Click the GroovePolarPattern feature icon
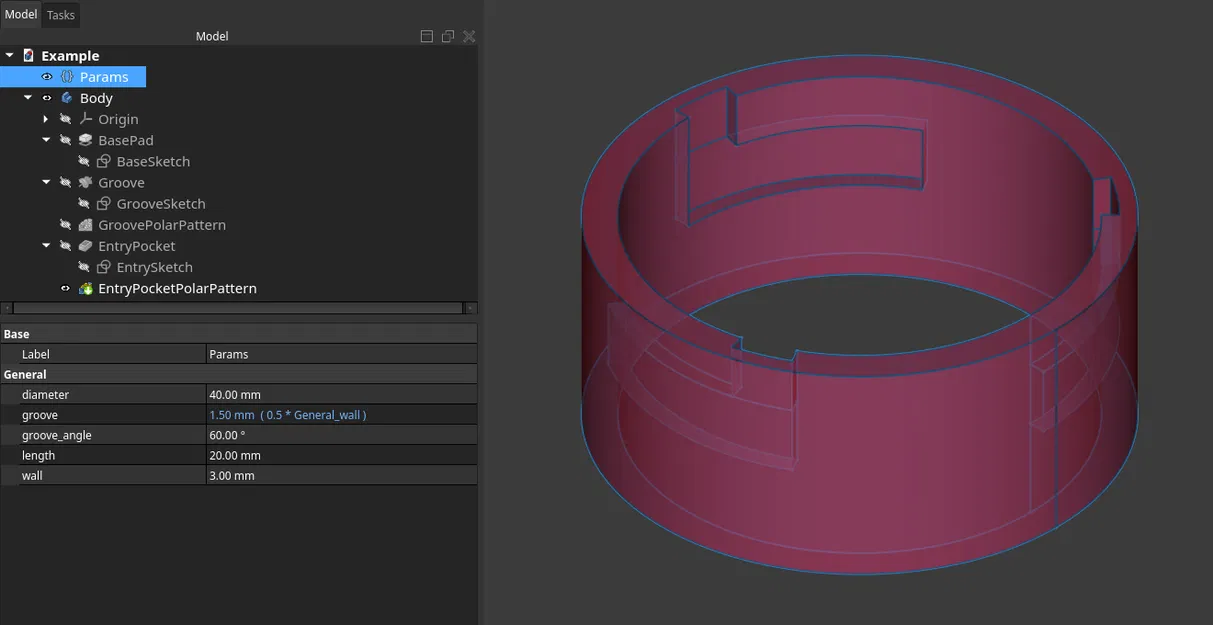Screen dimensions: 1213x625 pos(84,224)
